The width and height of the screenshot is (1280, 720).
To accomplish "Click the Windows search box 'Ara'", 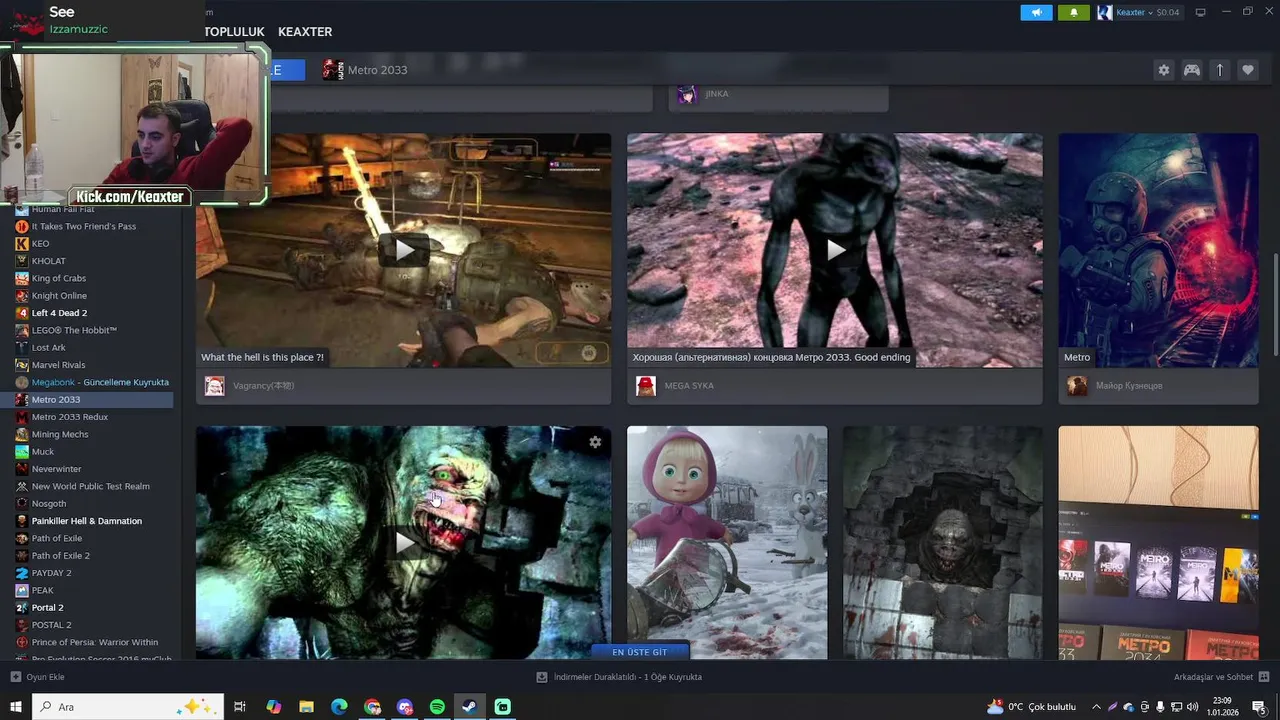I will 129,707.
